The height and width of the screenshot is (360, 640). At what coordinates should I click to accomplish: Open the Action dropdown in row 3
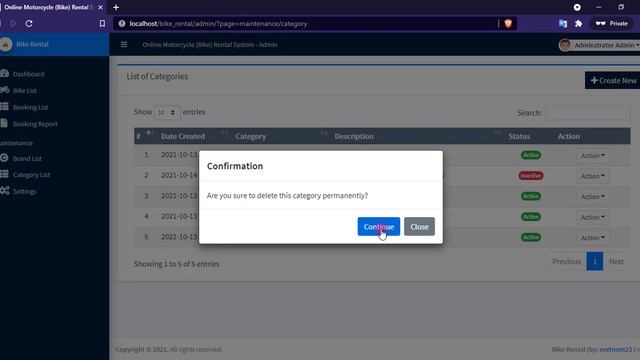[x=593, y=197]
